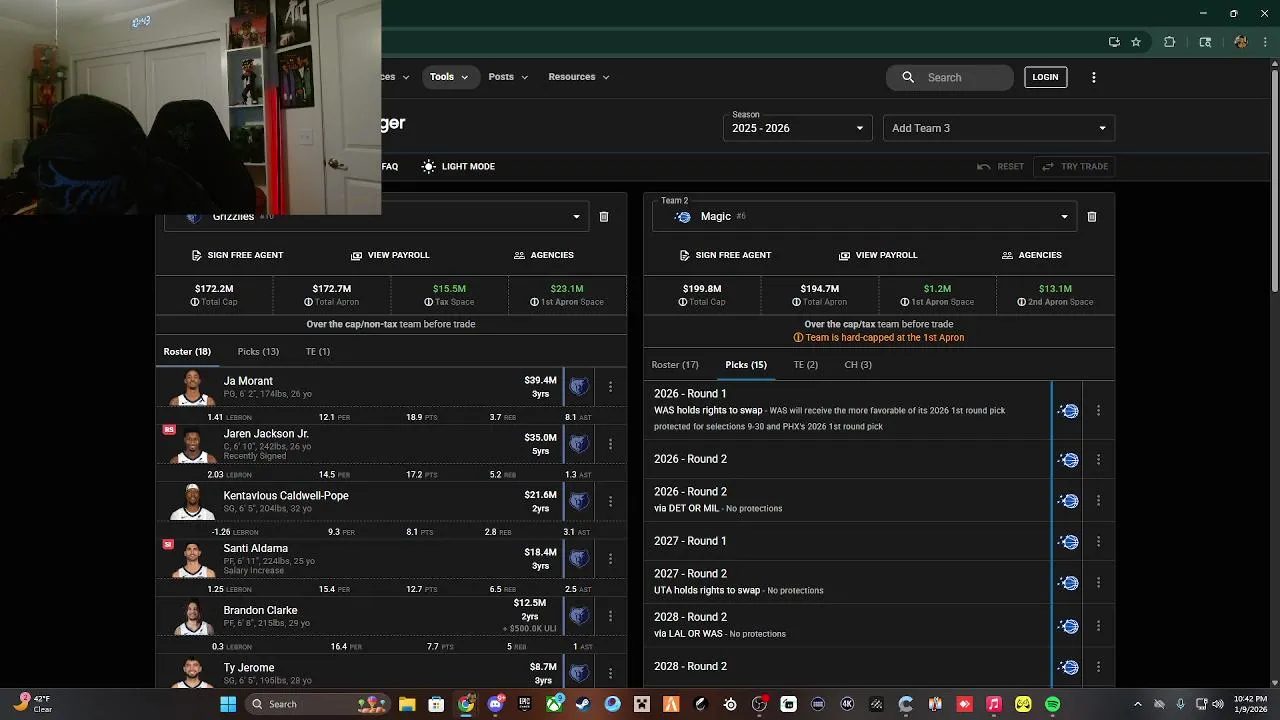Click Magic logo on 2026 Round 1 pick
This screenshot has height=720, width=1280.
point(1069,411)
